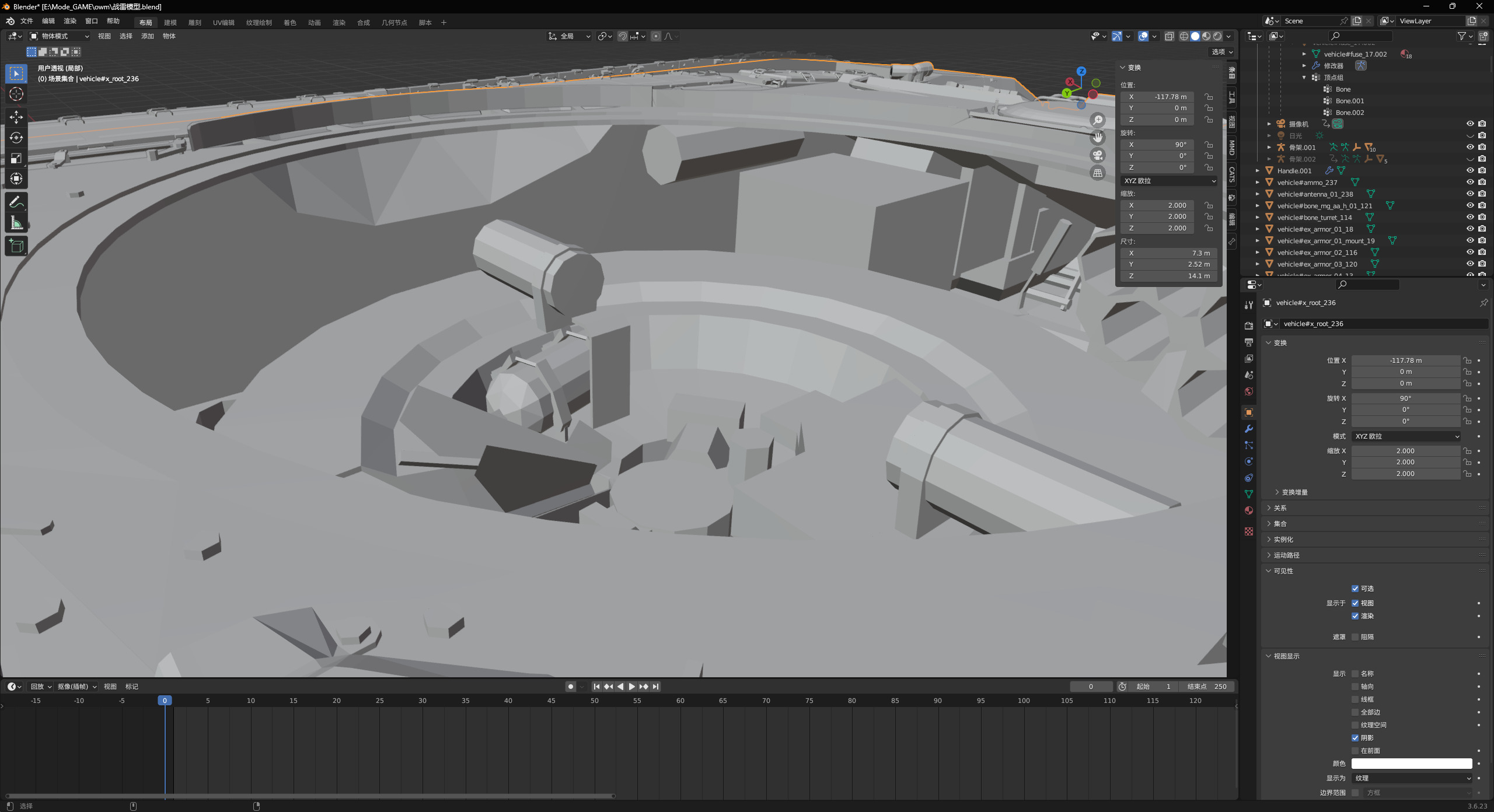This screenshot has width=1494, height=812.
Task: Choose the Add Cube tool
Action: (x=16, y=246)
